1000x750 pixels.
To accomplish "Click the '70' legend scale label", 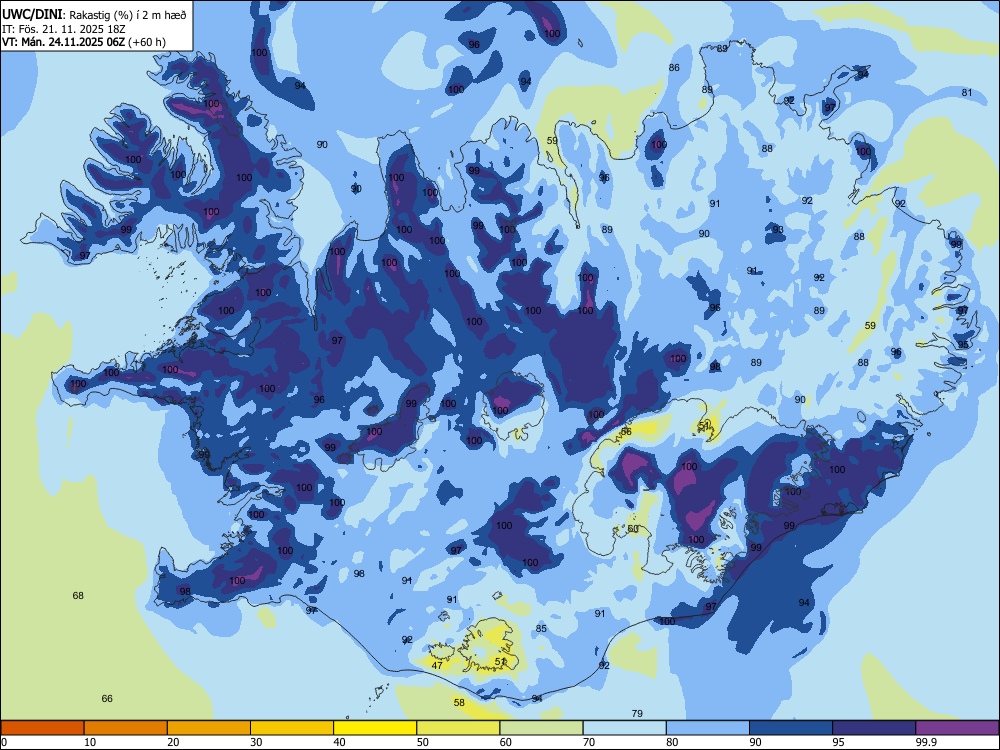I will tap(589, 742).
